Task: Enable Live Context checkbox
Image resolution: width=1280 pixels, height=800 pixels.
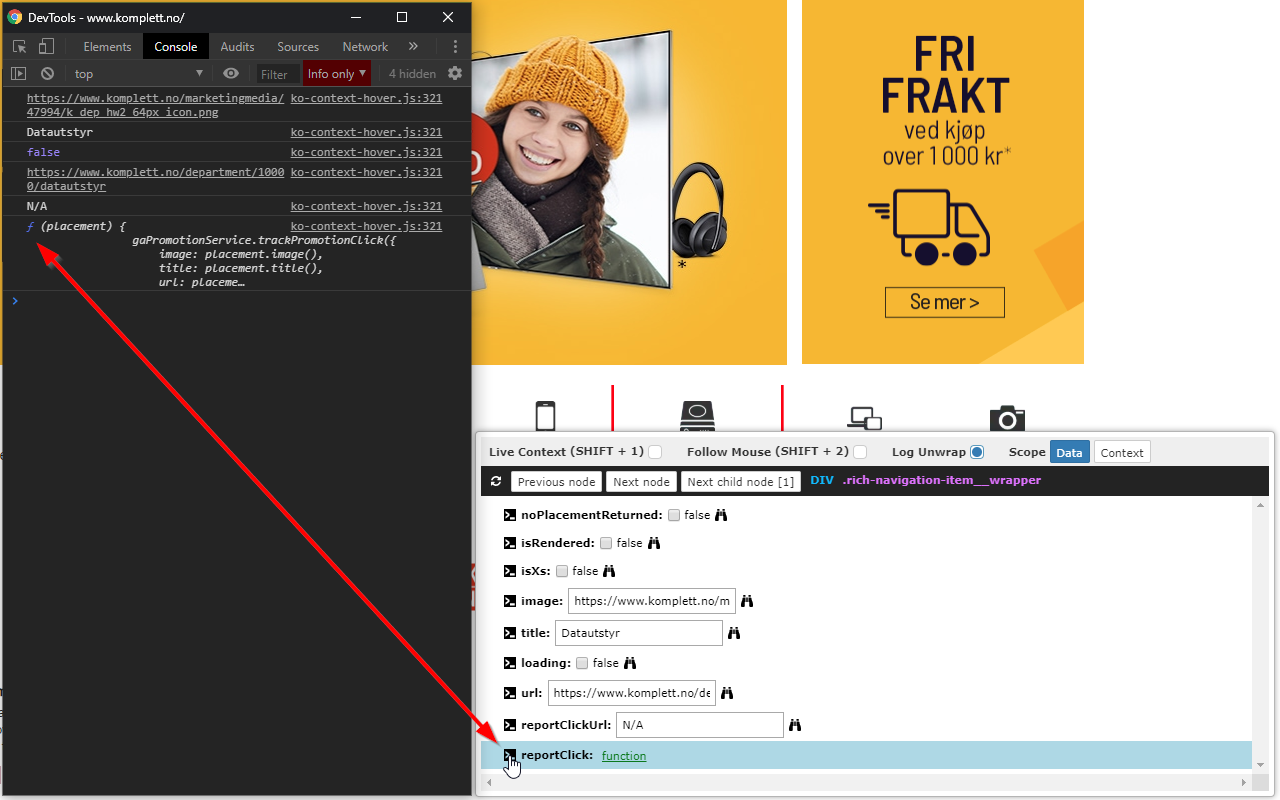Action: [x=655, y=452]
